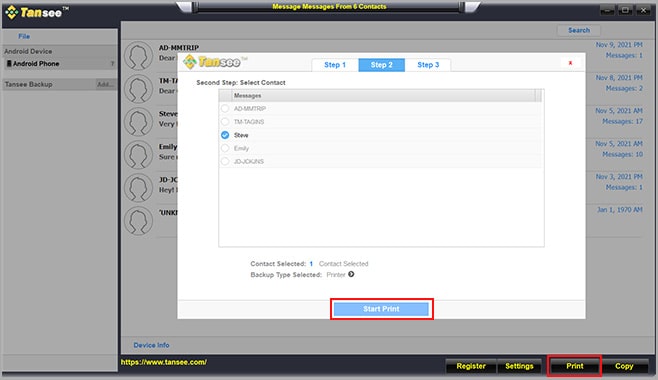This screenshot has width=658, height=380.
Task: Click the 'Messages: 10' count text
Action: [622, 154]
